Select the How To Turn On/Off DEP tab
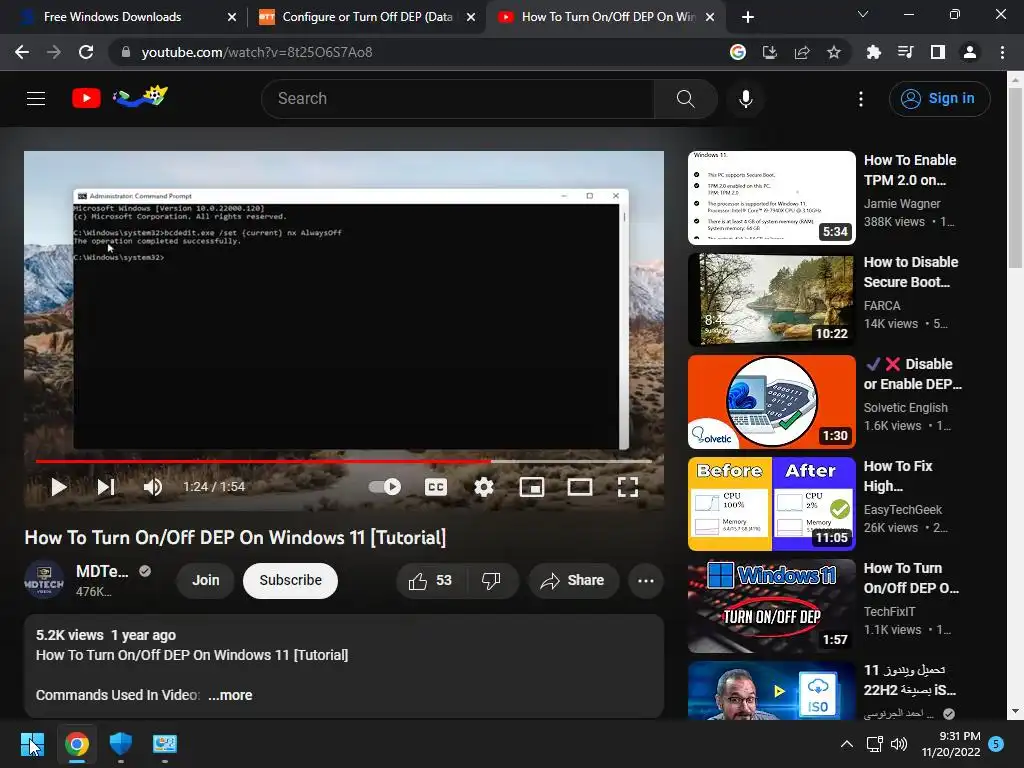1024x768 pixels. 608,17
